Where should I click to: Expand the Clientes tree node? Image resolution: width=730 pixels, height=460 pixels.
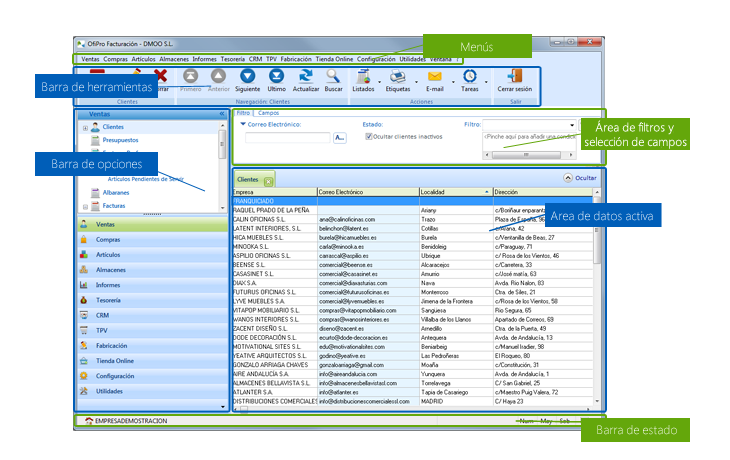[x=86, y=128]
